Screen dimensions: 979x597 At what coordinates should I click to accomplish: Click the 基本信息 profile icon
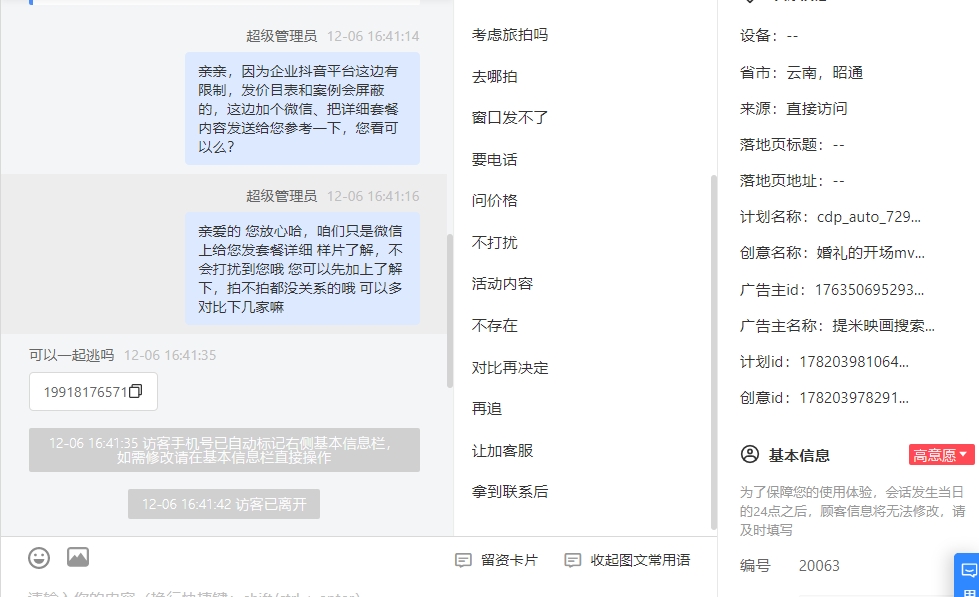click(749, 454)
